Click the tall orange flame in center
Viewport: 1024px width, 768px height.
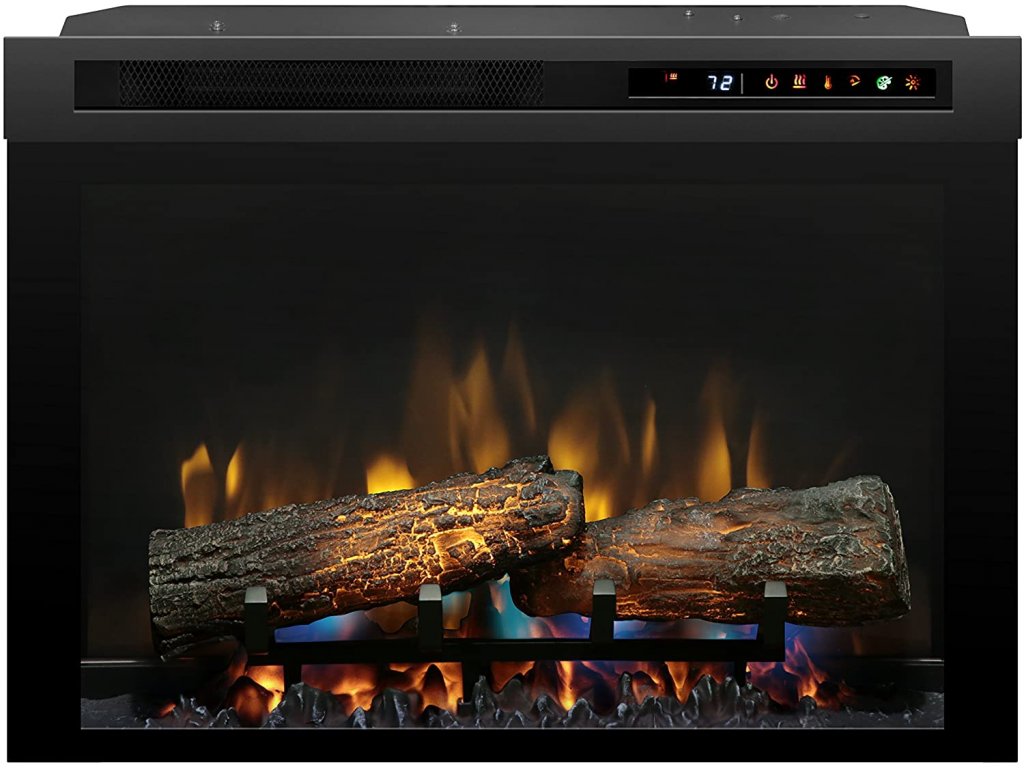(x=478, y=410)
